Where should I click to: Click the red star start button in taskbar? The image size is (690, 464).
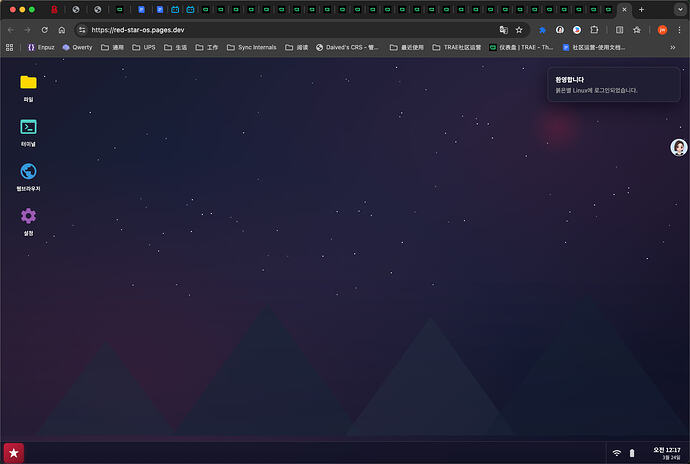click(14, 453)
